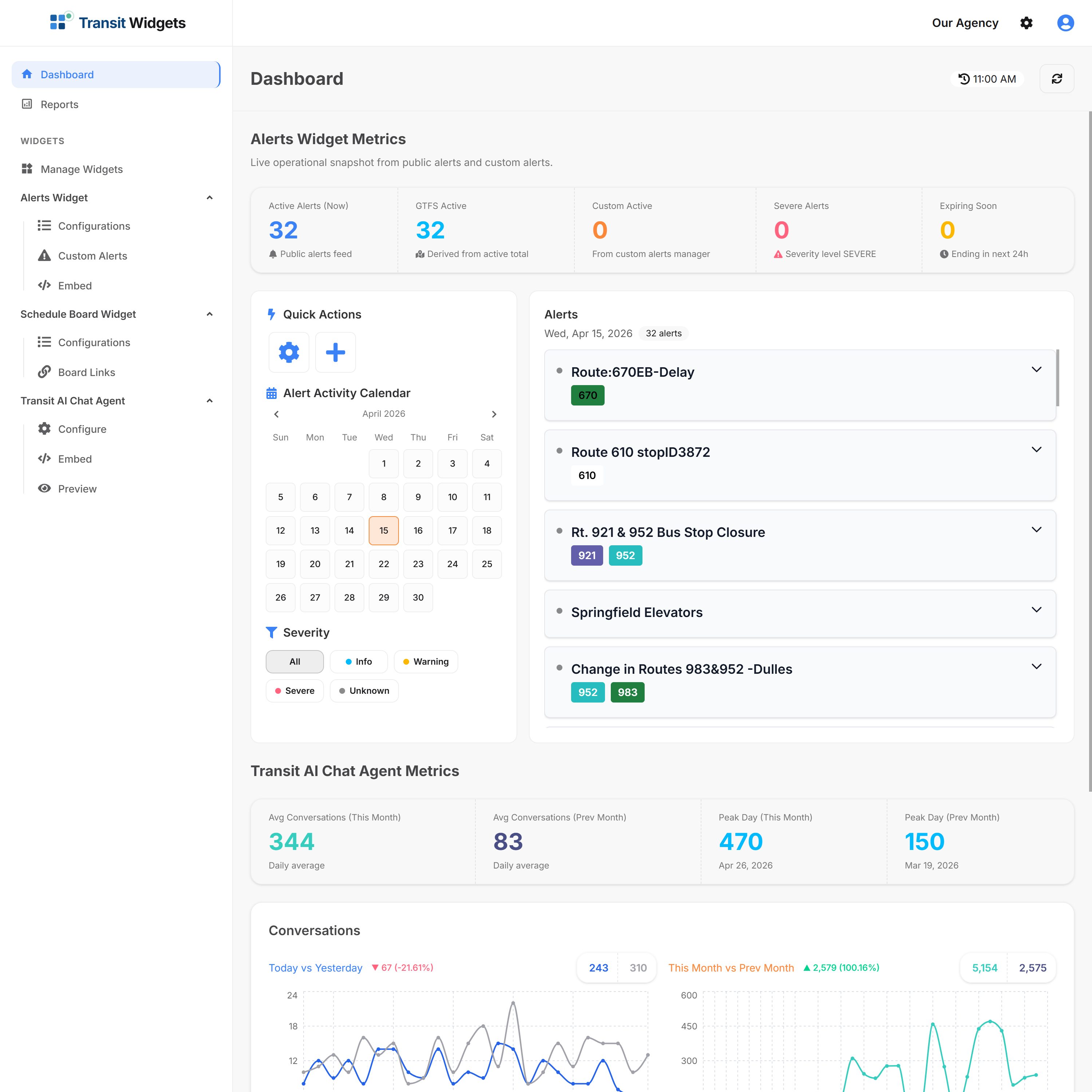Click the refresh dashboard icon button

pyautogui.click(x=1056, y=79)
